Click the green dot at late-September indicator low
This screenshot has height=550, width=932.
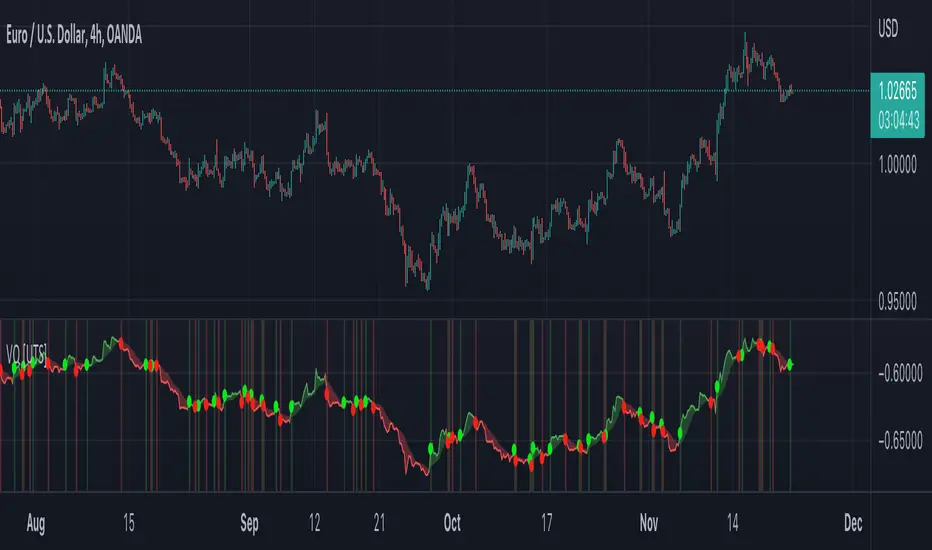click(432, 449)
